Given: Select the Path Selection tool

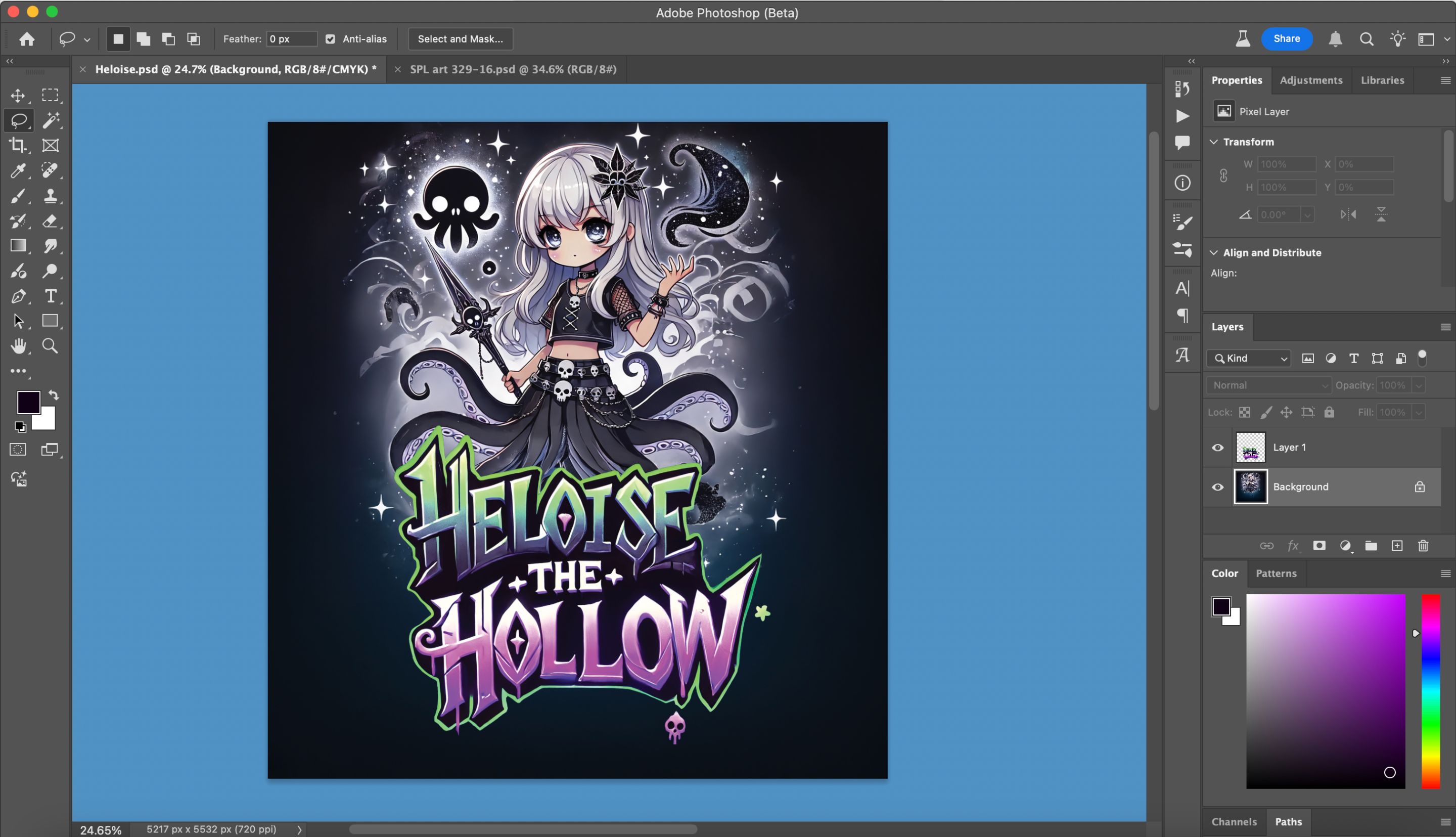Looking at the screenshot, I should pyautogui.click(x=18, y=321).
